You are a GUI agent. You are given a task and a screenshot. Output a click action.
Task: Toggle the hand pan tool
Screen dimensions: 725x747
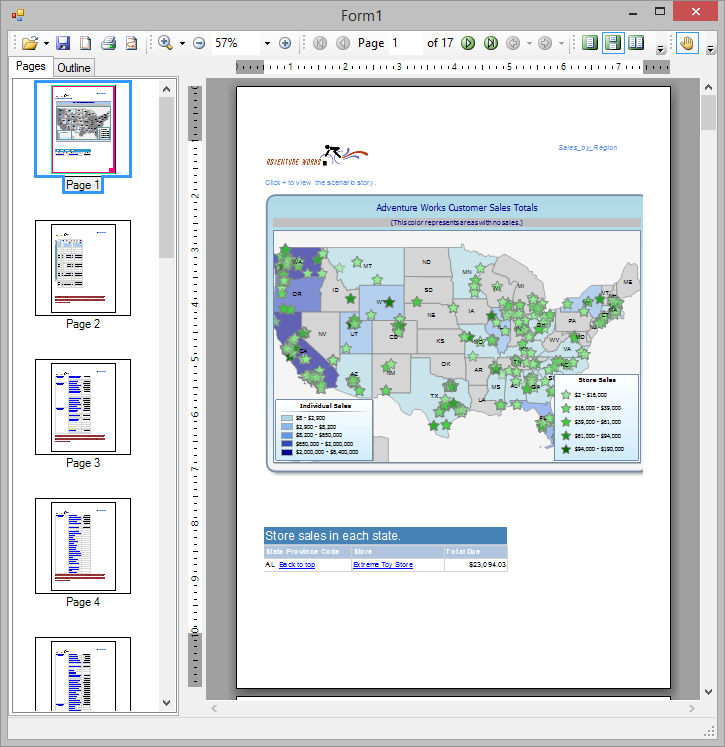(687, 43)
